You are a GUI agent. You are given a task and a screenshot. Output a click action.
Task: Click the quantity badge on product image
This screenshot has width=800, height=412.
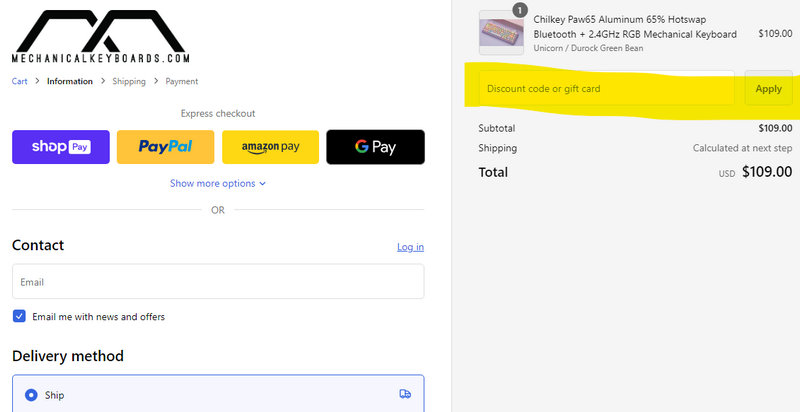point(520,10)
